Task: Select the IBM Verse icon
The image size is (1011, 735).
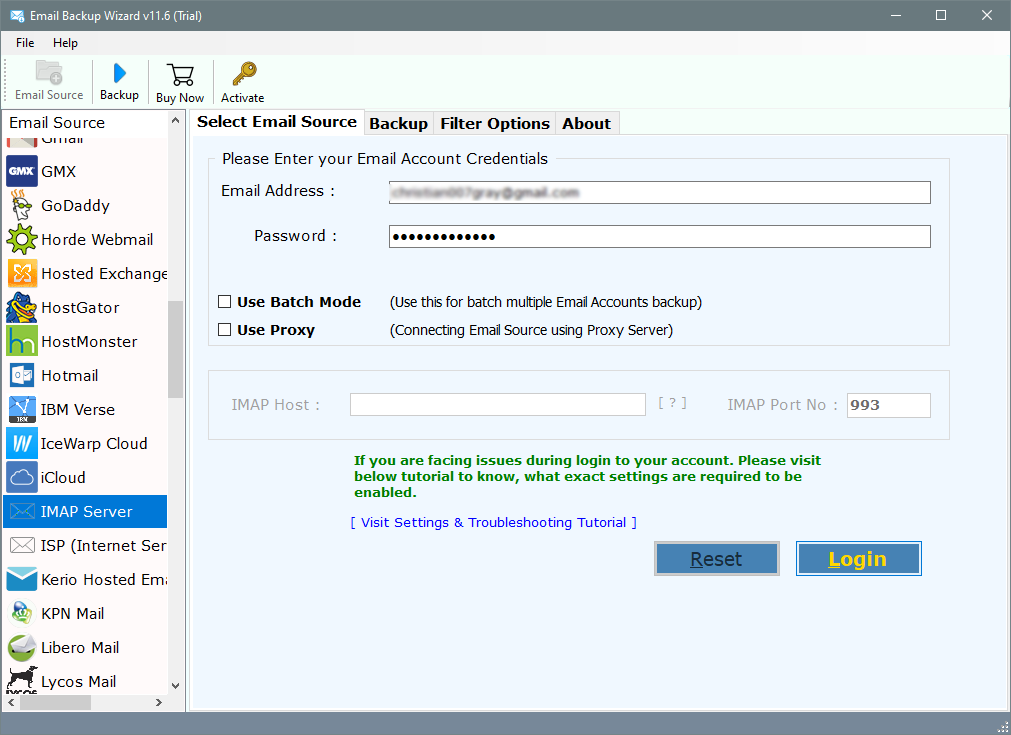Action: click(x=22, y=409)
